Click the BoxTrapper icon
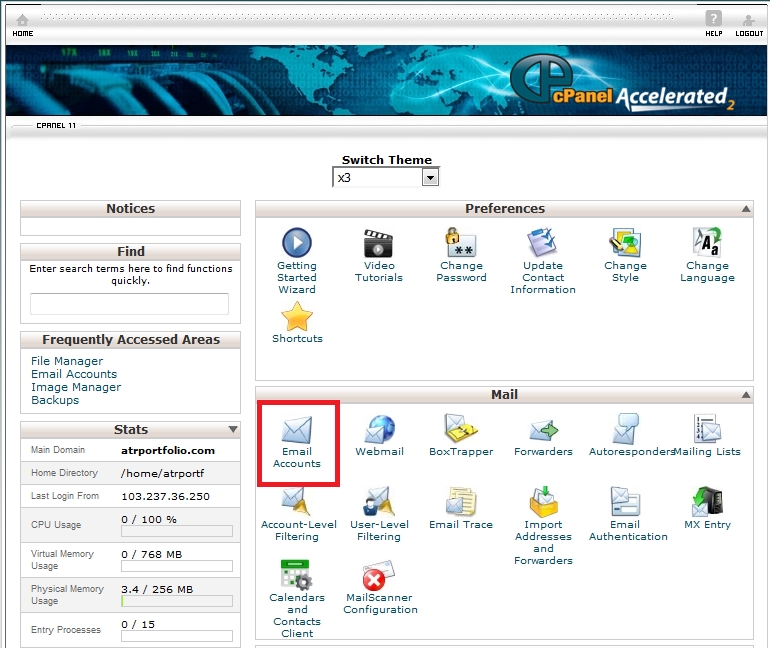The image size is (770, 648). [x=461, y=431]
